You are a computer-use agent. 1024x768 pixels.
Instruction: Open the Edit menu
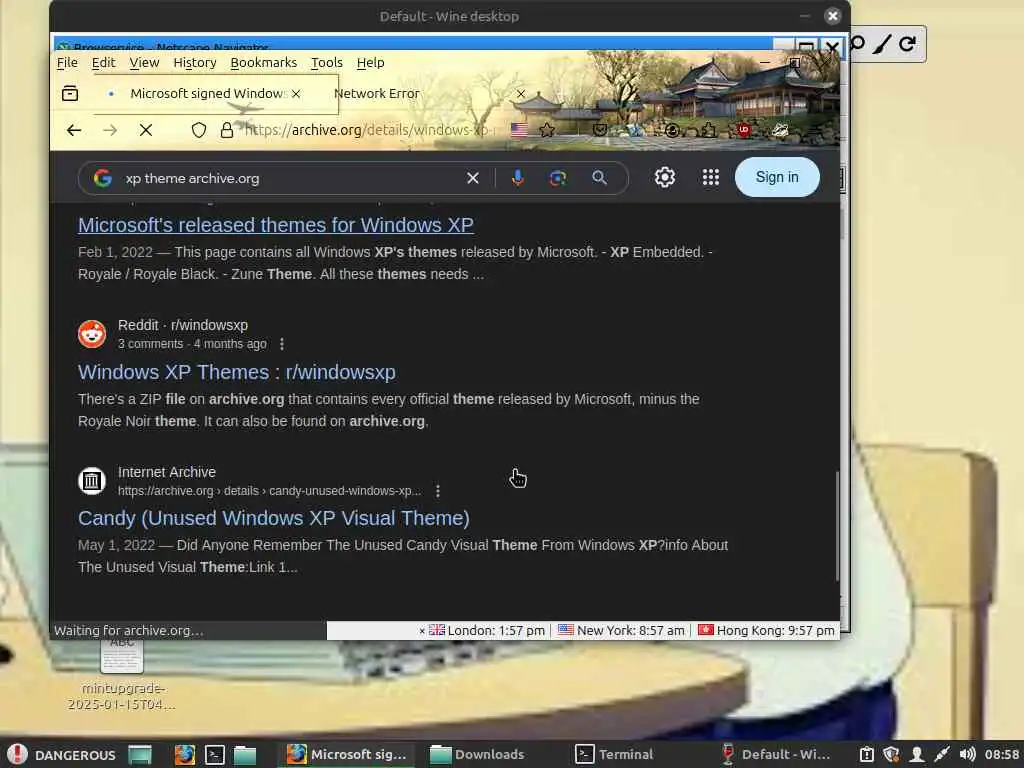[x=103, y=63]
